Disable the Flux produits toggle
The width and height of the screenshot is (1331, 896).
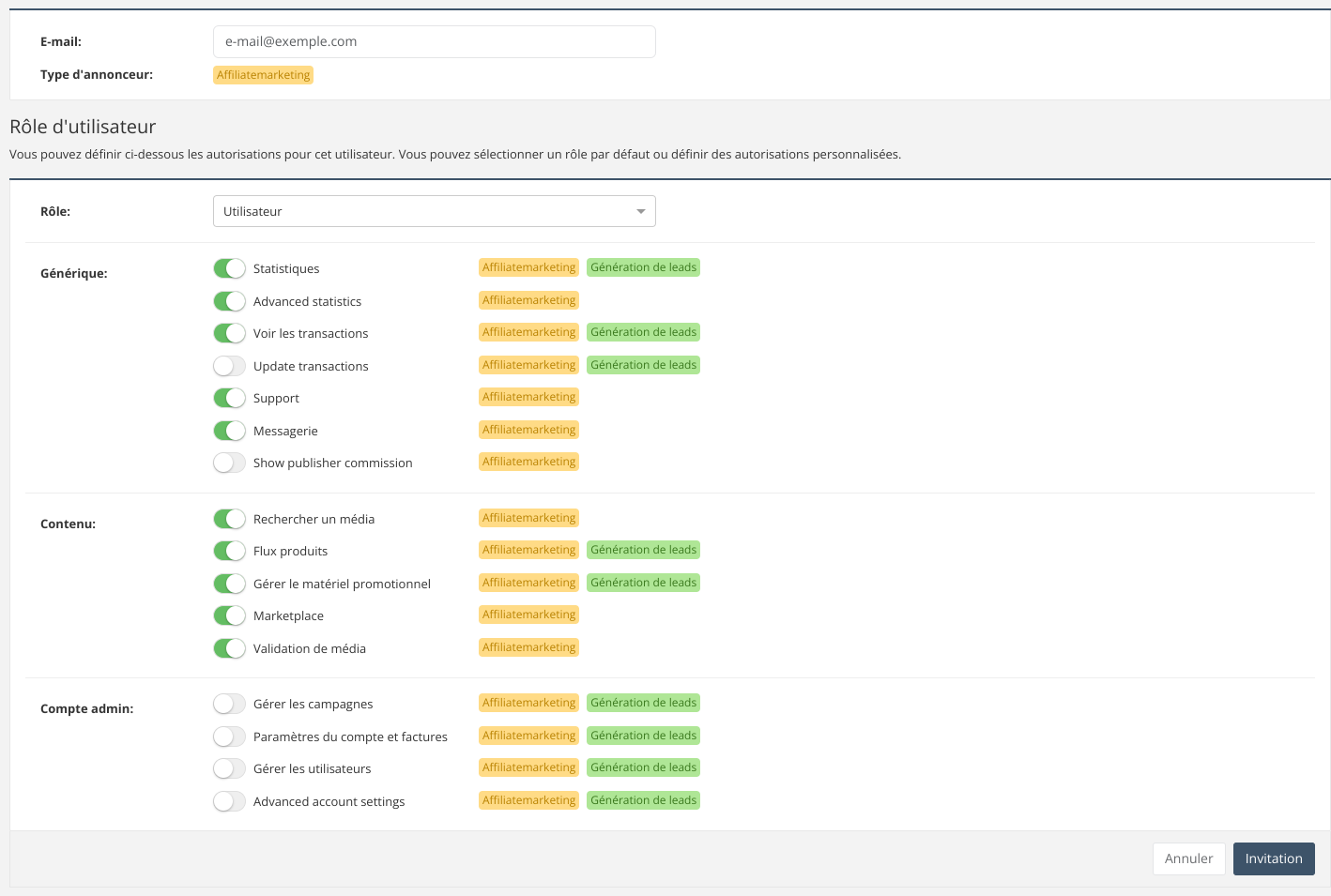[229, 551]
